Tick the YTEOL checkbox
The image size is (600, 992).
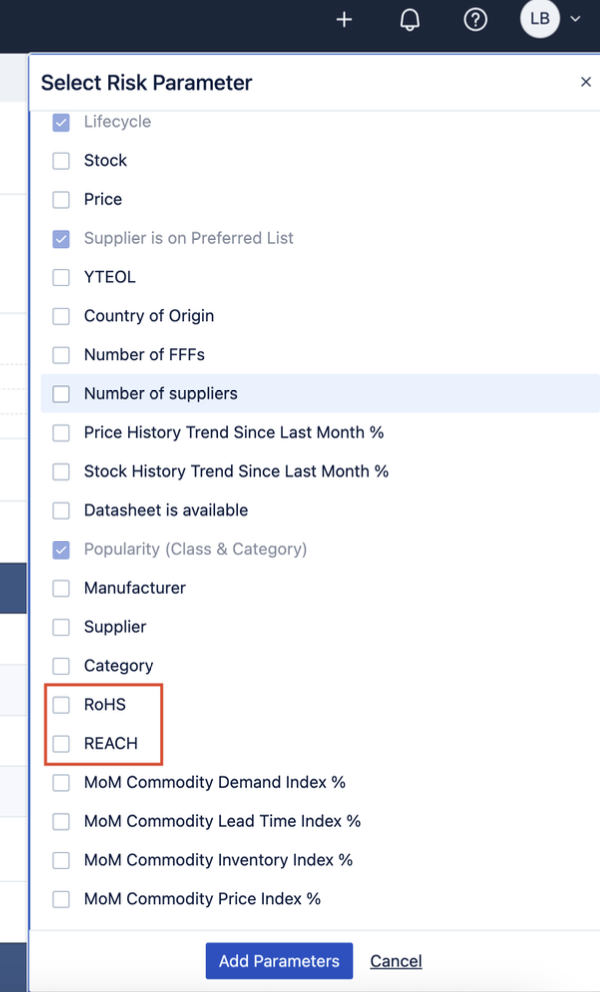61,277
